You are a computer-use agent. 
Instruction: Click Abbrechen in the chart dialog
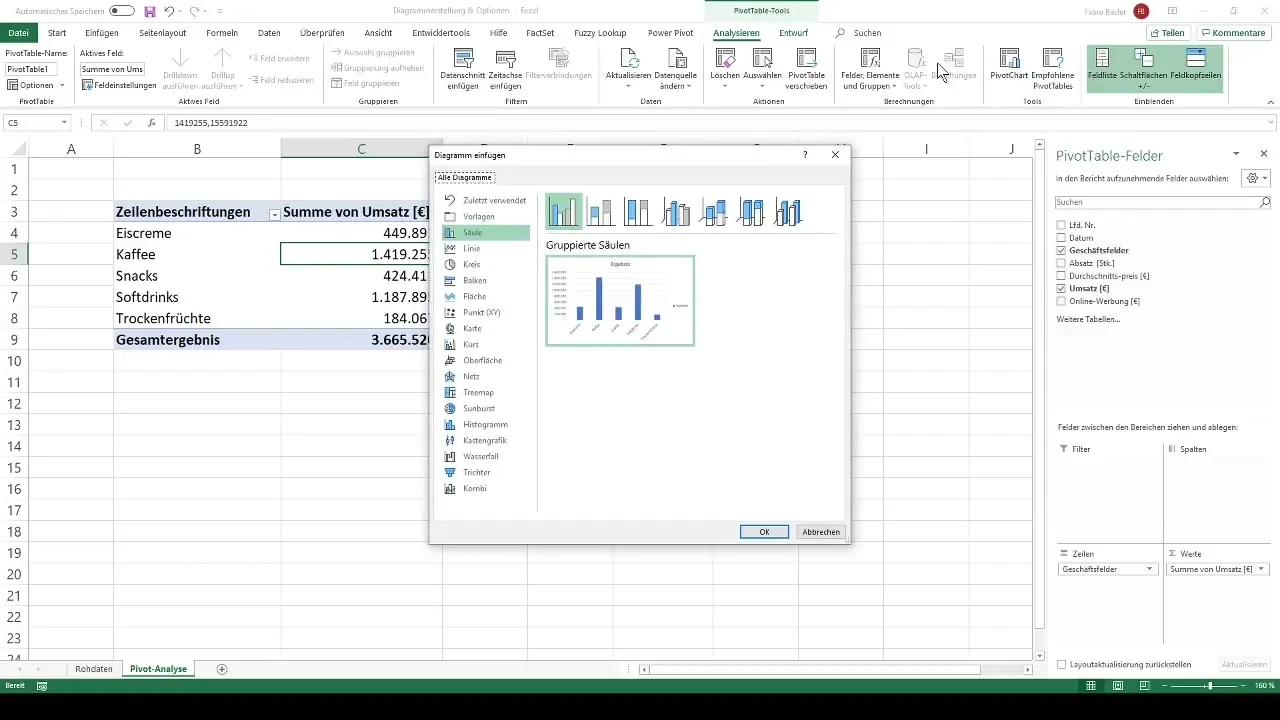pos(821,532)
